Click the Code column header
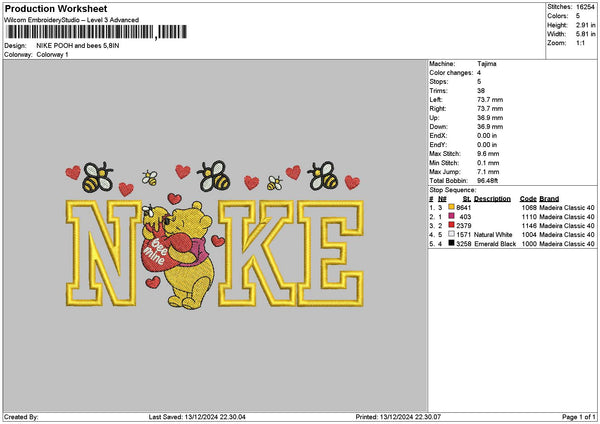The image size is (600, 424). (528, 198)
